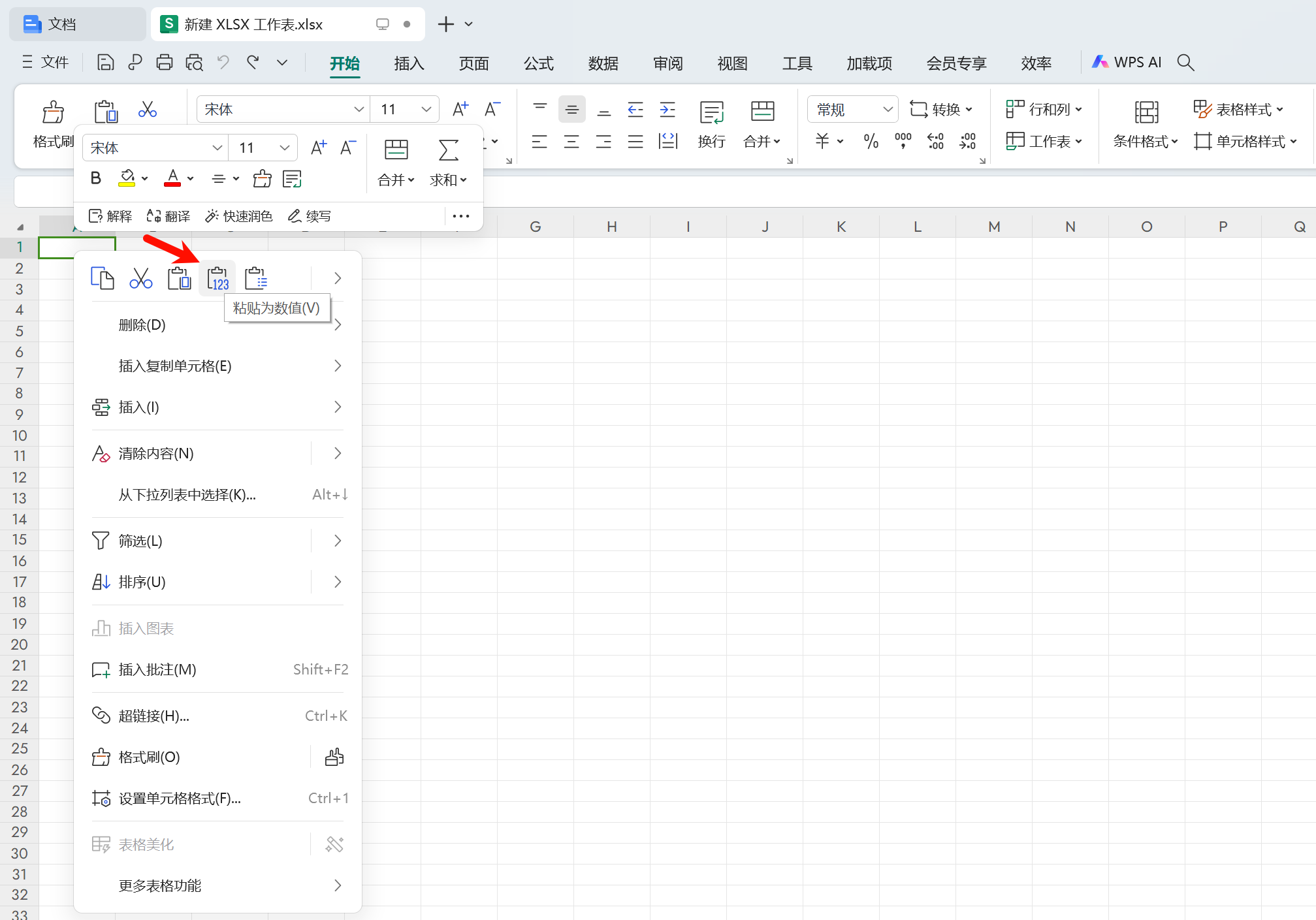Toggle center vertical alignment in ribbon
Viewport: 1316px width, 920px height.
(571, 109)
